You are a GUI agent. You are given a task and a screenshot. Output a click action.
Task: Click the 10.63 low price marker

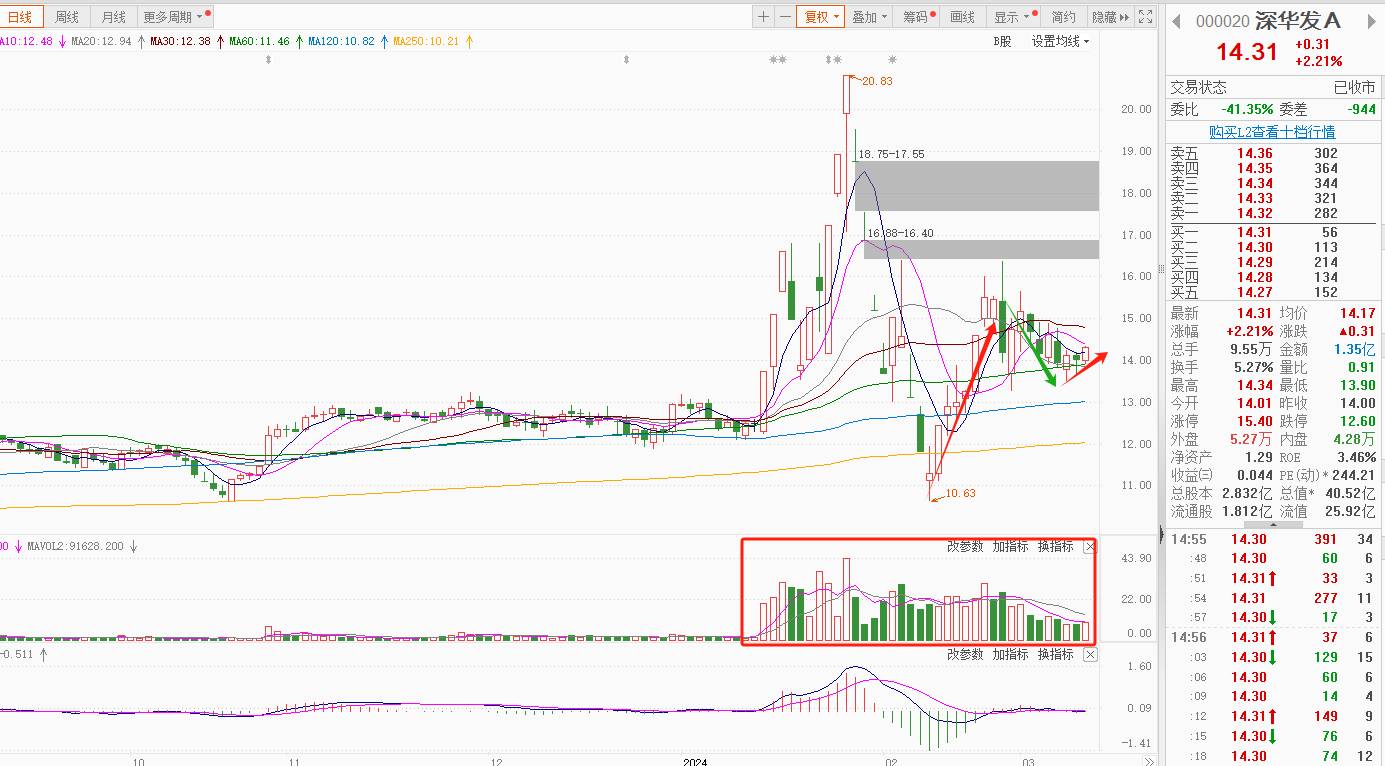[x=959, y=493]
